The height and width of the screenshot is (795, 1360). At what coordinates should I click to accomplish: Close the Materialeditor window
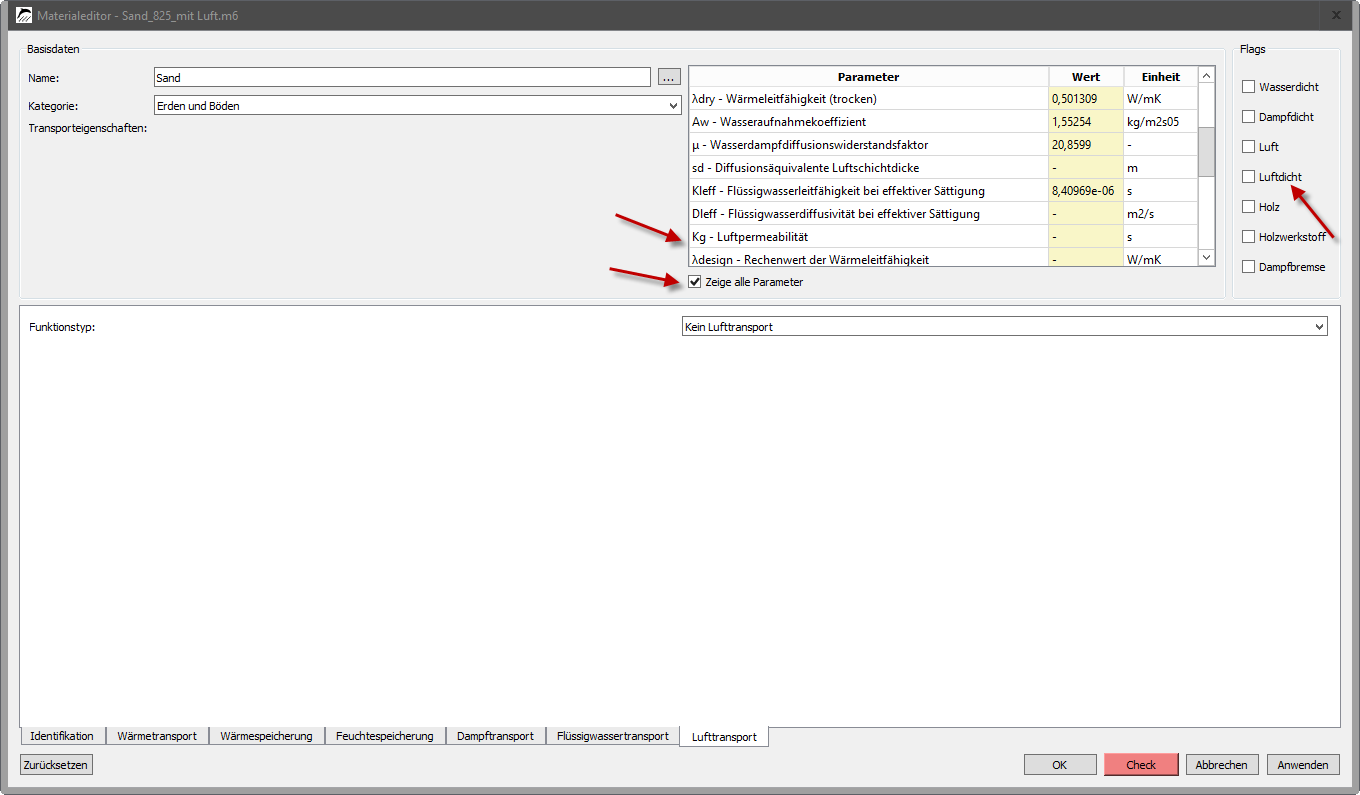[x=1336, y=15]
